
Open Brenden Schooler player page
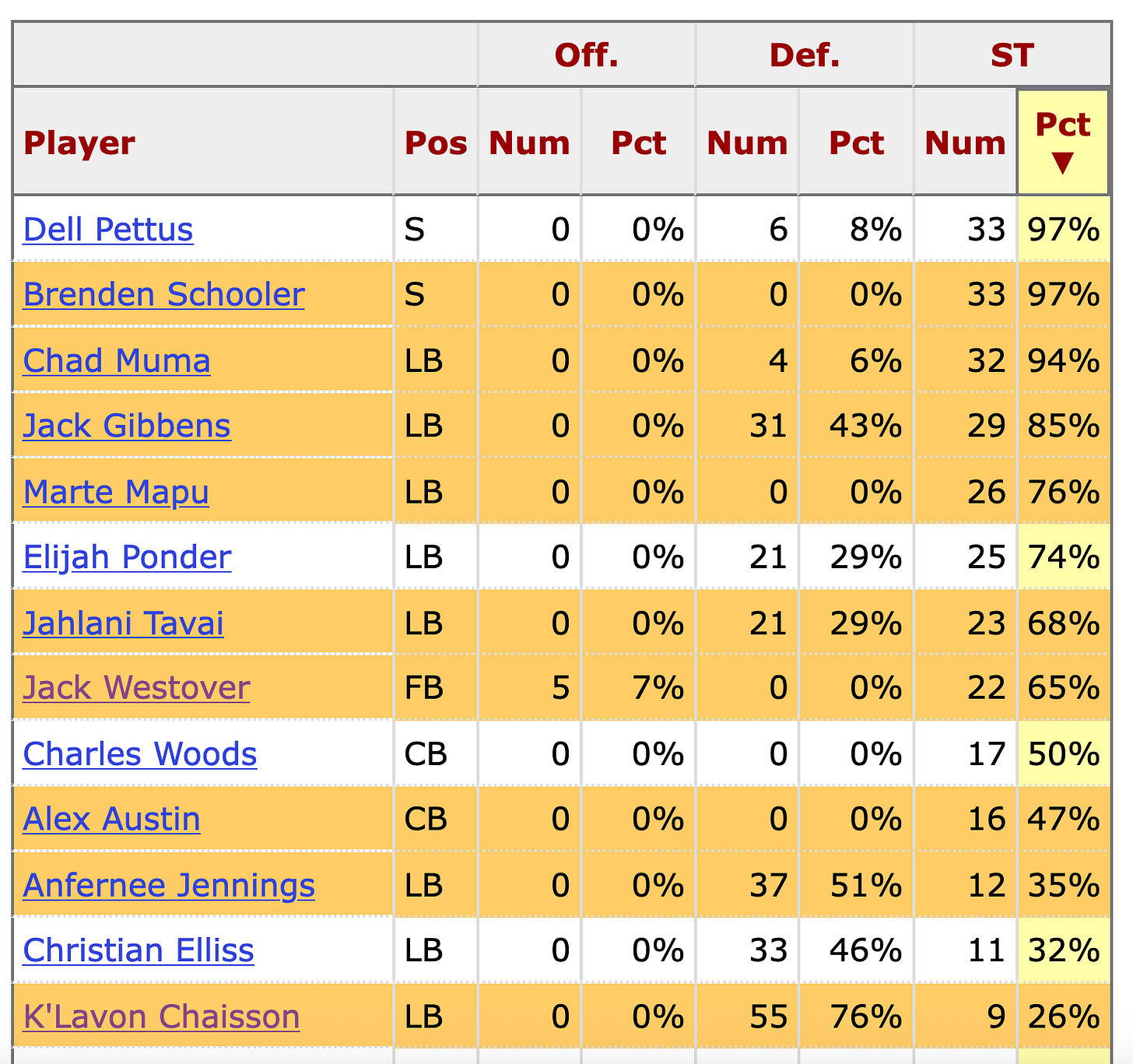tap(163, 295)
